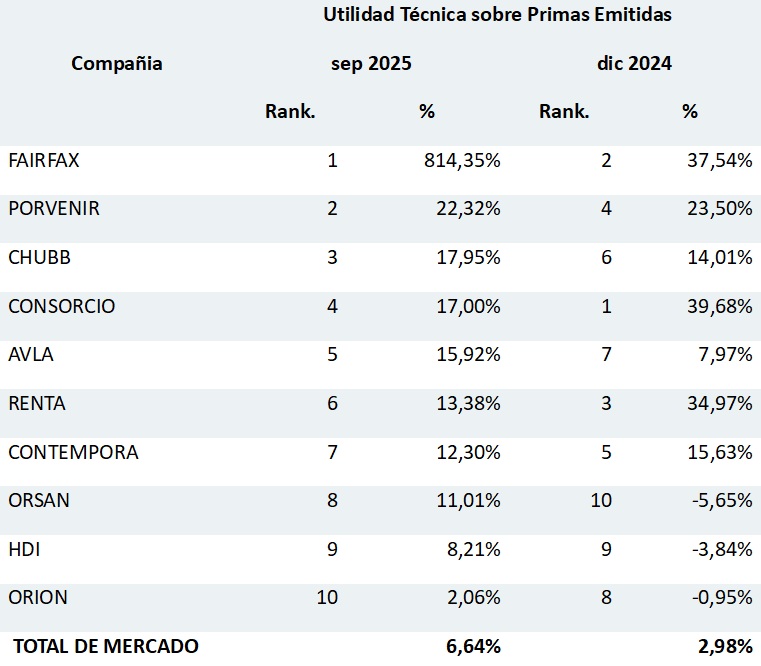Click the AVLA company name
This screenshot has width=761, height=666.
click(30, 355)
